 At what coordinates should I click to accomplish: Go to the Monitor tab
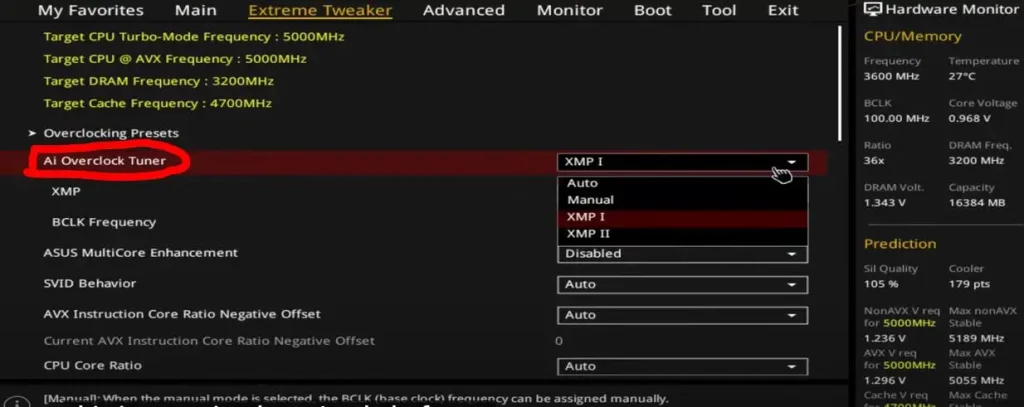pyautogui.click(x=569, y=10)
